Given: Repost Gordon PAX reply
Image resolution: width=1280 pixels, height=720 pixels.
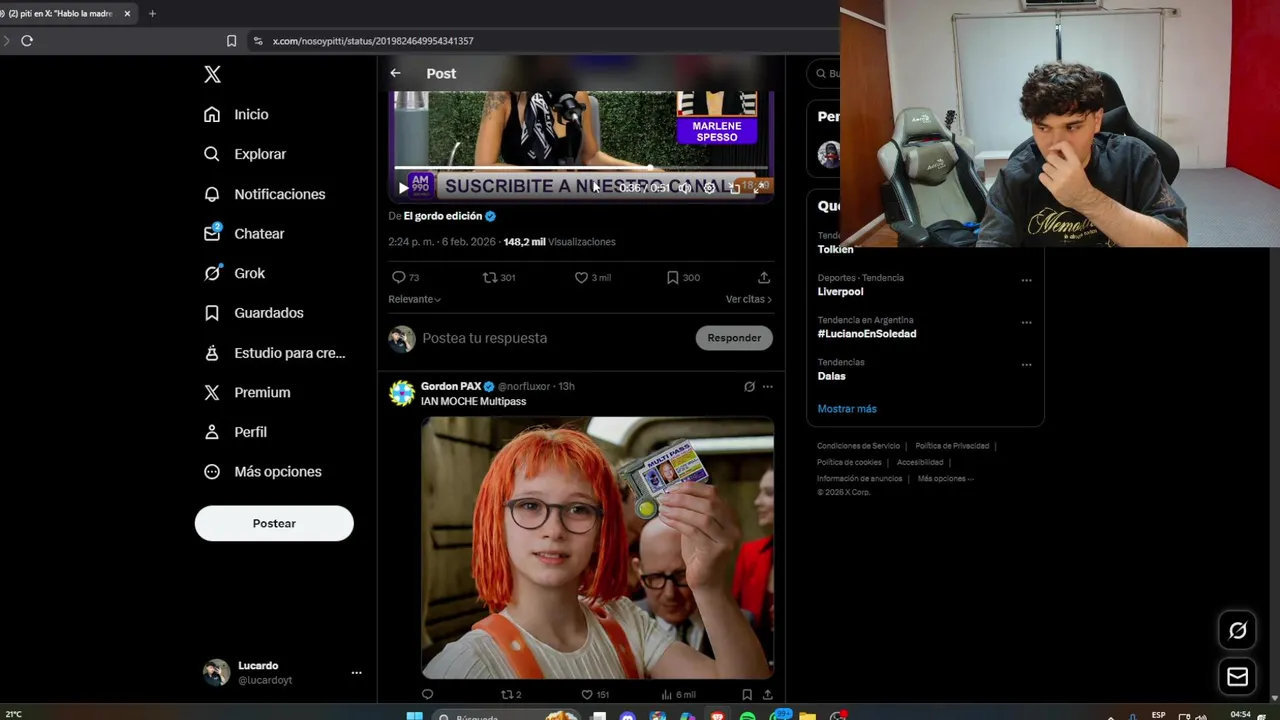Looking at the screenshot, I should point(507,694).
